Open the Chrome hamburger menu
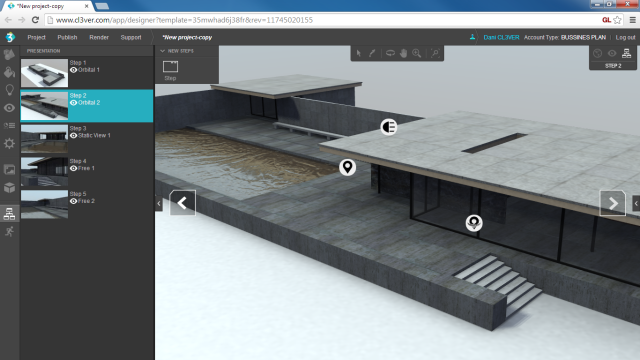Screen dimensions: 640x360 632,20
